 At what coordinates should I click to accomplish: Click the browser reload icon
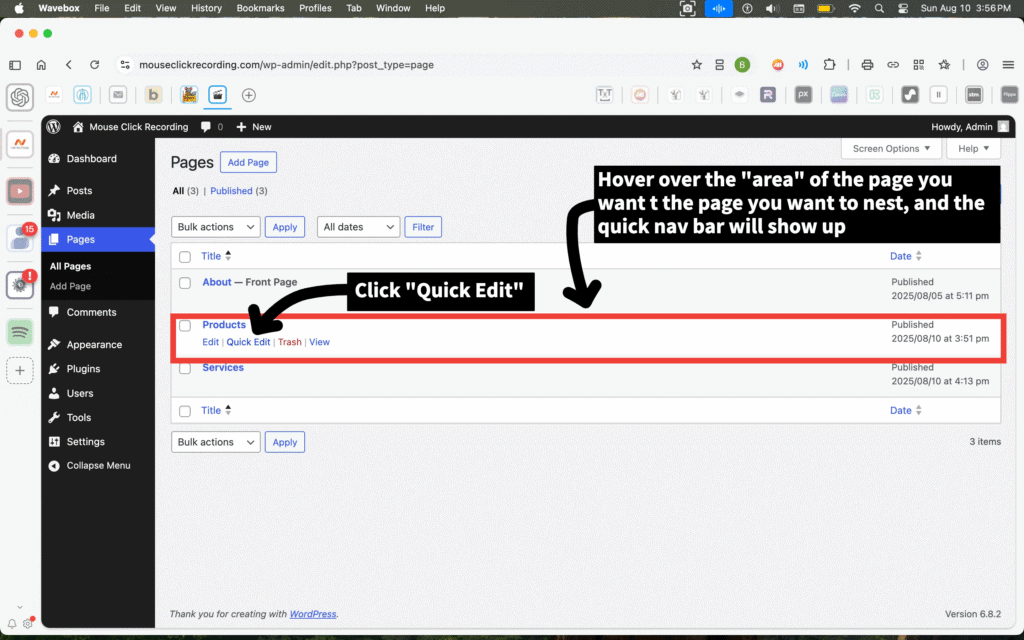94,65
